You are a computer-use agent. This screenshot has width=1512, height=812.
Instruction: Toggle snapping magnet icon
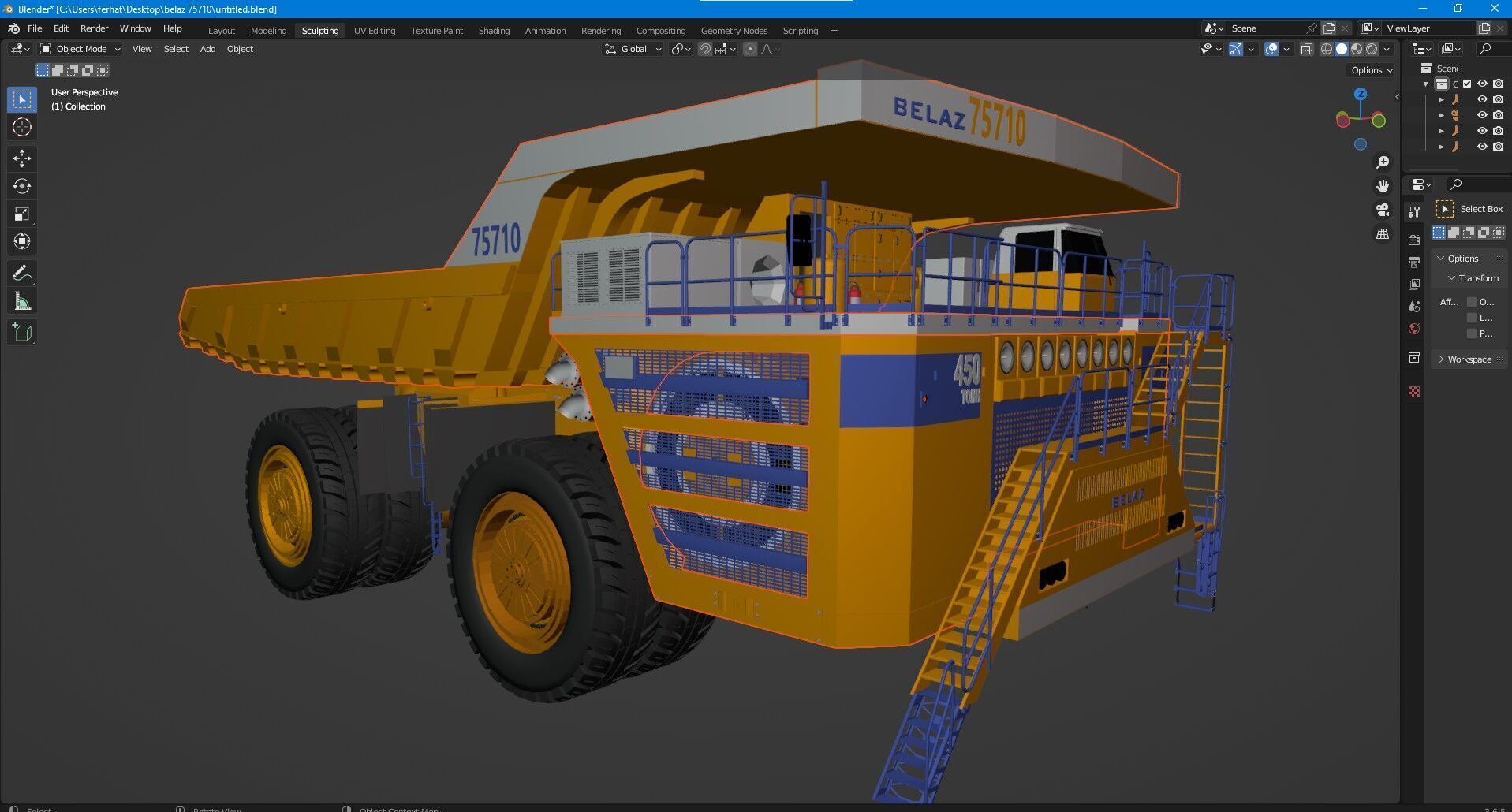coord(705,49)
